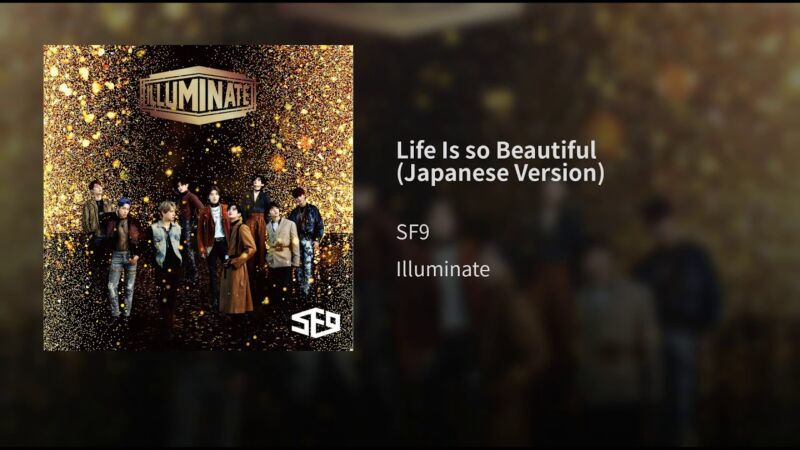Click the gold ILLUMINATE badge logo
Viewport: 800px width, 450px height.
tap(197, 95)
